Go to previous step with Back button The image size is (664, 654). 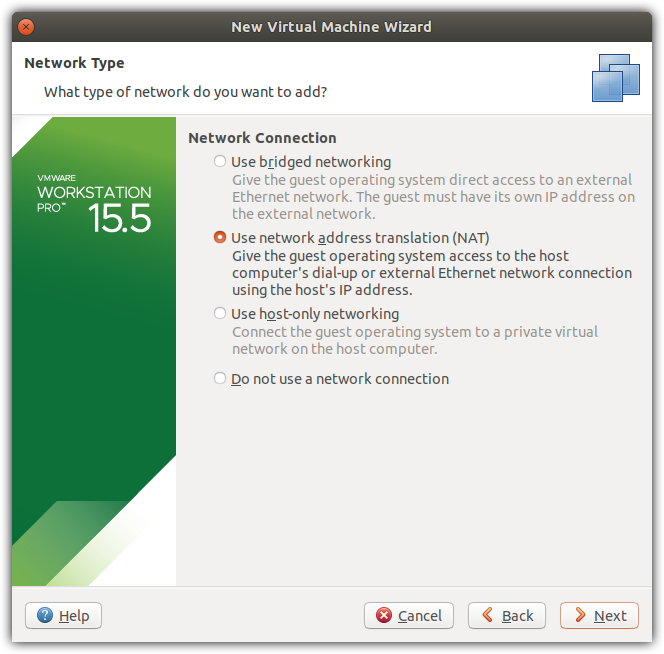506,615
